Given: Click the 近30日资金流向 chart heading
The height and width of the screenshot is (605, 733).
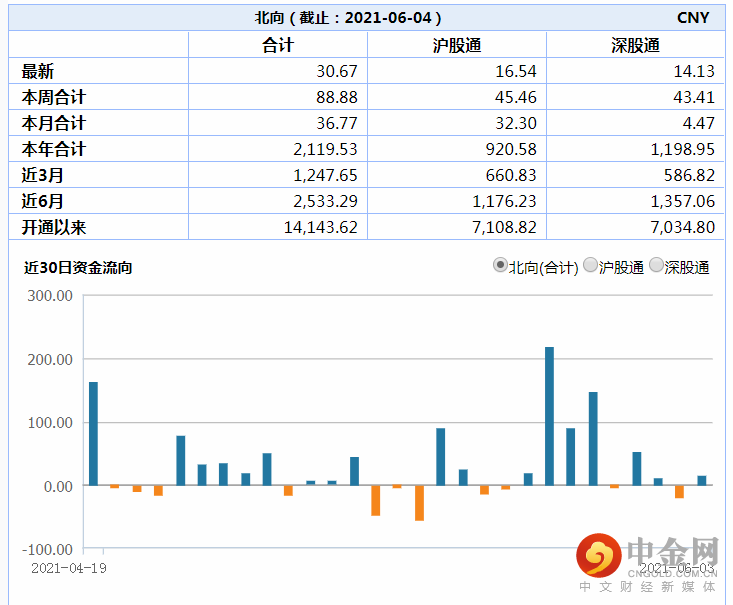Looking at the screenshot, I should tap(77, 268).
